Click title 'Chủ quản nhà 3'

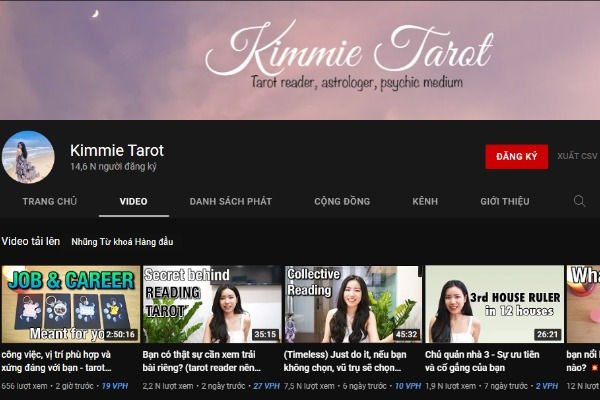pos(482,361)
